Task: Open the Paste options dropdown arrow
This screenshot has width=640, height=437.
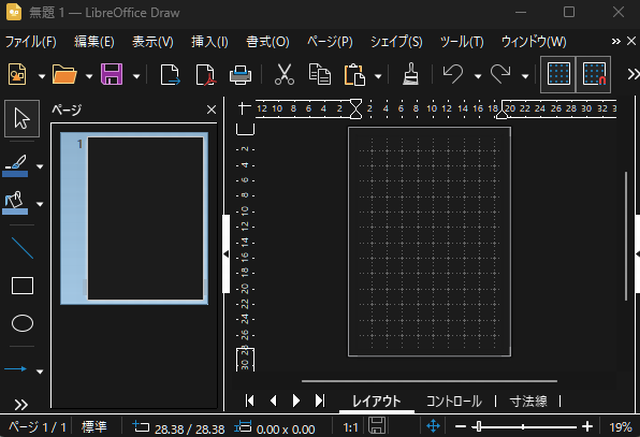Action: pyautogui.click(x=378, y=76)
